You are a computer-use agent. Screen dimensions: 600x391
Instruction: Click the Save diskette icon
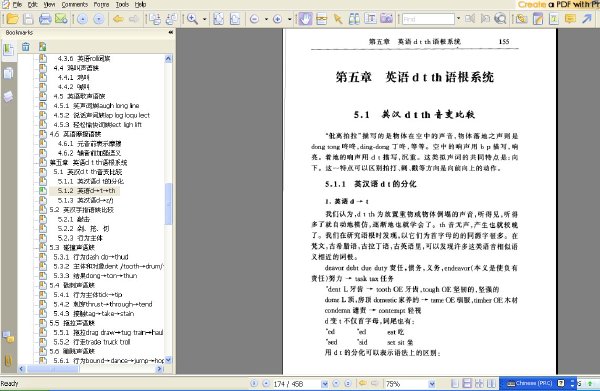pos(28,19)
